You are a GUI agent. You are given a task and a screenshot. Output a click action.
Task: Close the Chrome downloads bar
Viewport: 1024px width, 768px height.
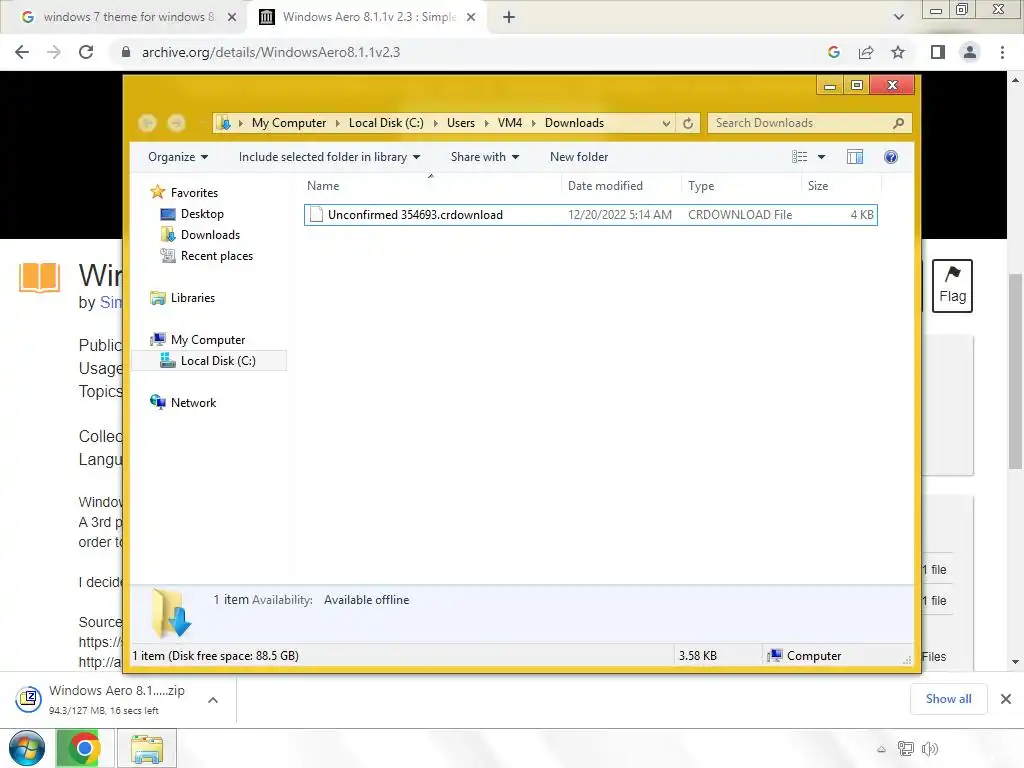1006,699
